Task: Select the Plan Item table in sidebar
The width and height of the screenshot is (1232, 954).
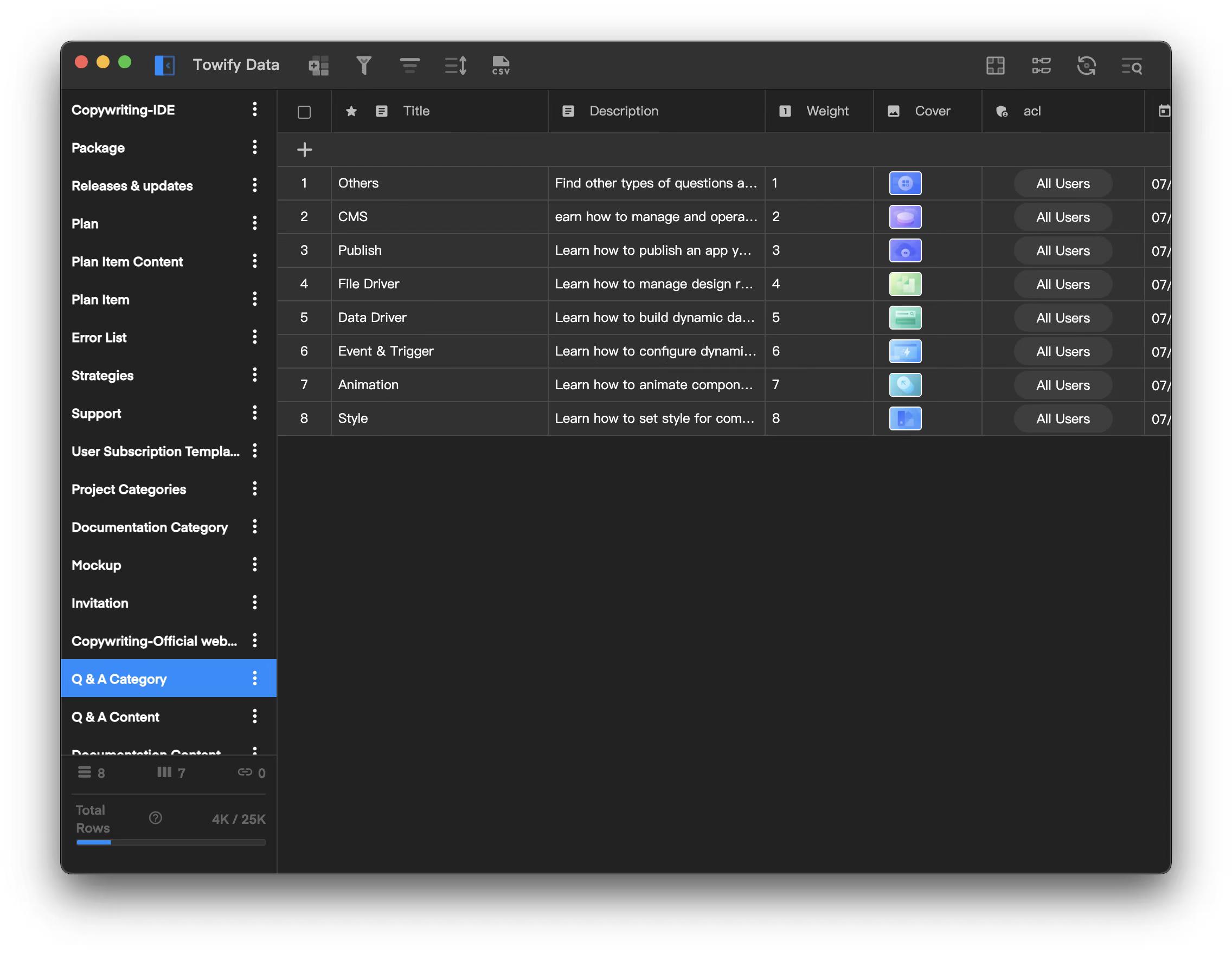Action: pos(169,300)
